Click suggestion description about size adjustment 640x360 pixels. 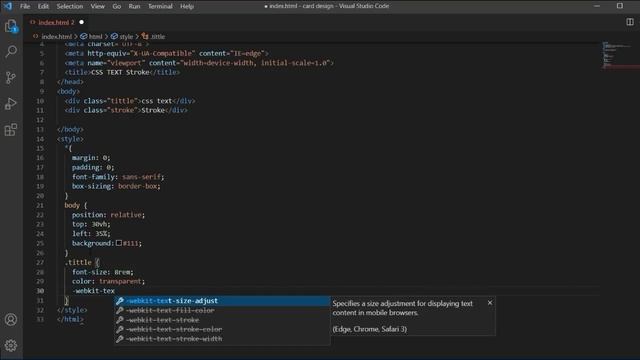(402, 308)
